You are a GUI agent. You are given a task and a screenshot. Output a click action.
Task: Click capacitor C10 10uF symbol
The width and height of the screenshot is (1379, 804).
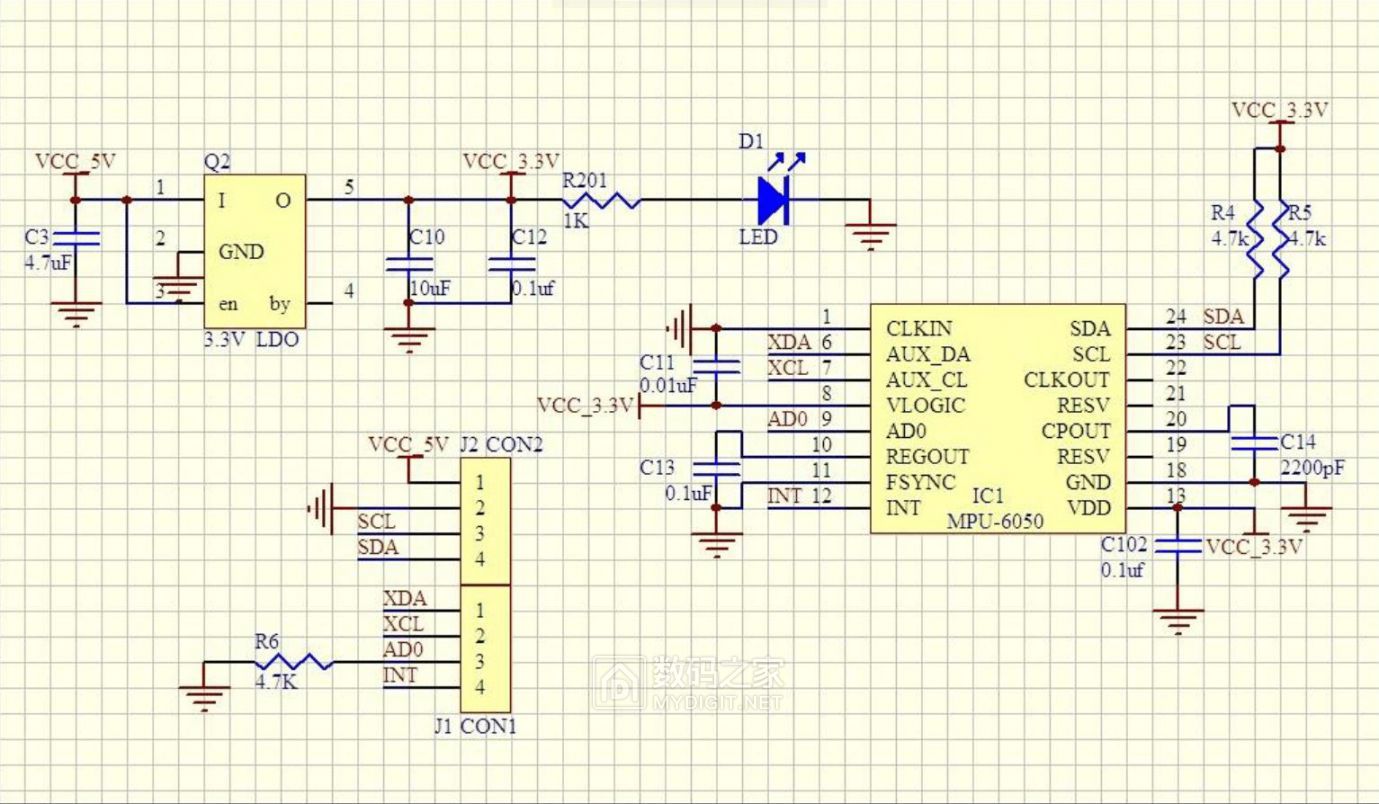tap(408, 262)
